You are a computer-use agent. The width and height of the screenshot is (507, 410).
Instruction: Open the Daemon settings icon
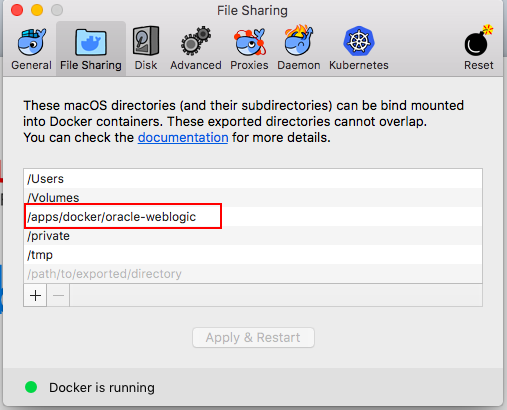(299, 41)
